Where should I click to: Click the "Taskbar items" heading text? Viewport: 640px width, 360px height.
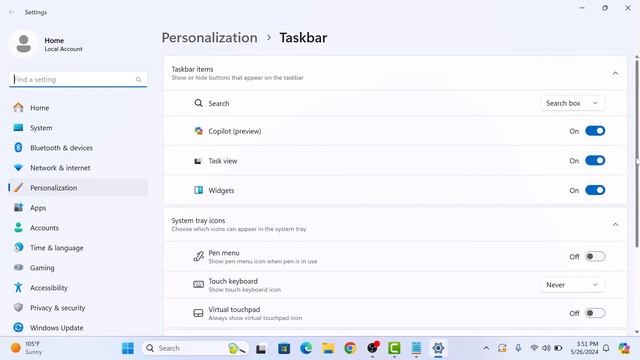(x=192, y=69)
